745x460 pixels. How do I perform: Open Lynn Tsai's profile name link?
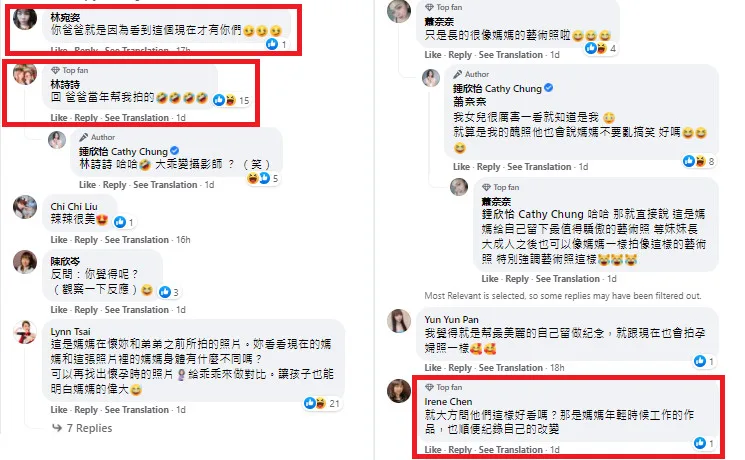(x=70, y=331)
